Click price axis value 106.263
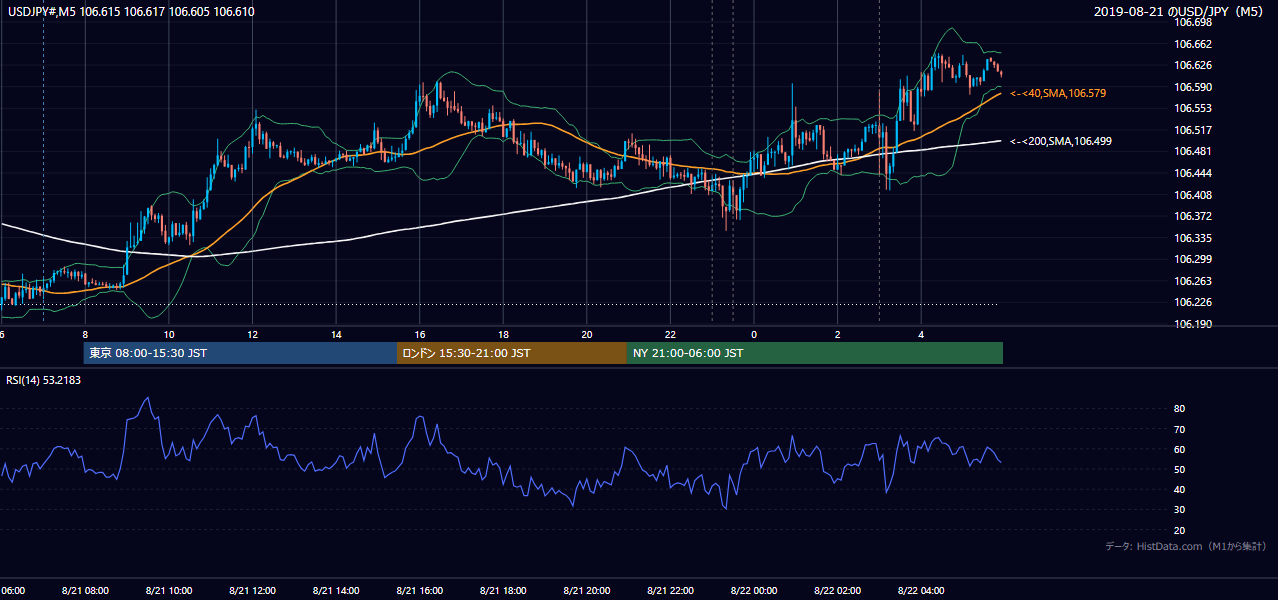The width and height of the screenshot is (1278, 600). 1193,281
